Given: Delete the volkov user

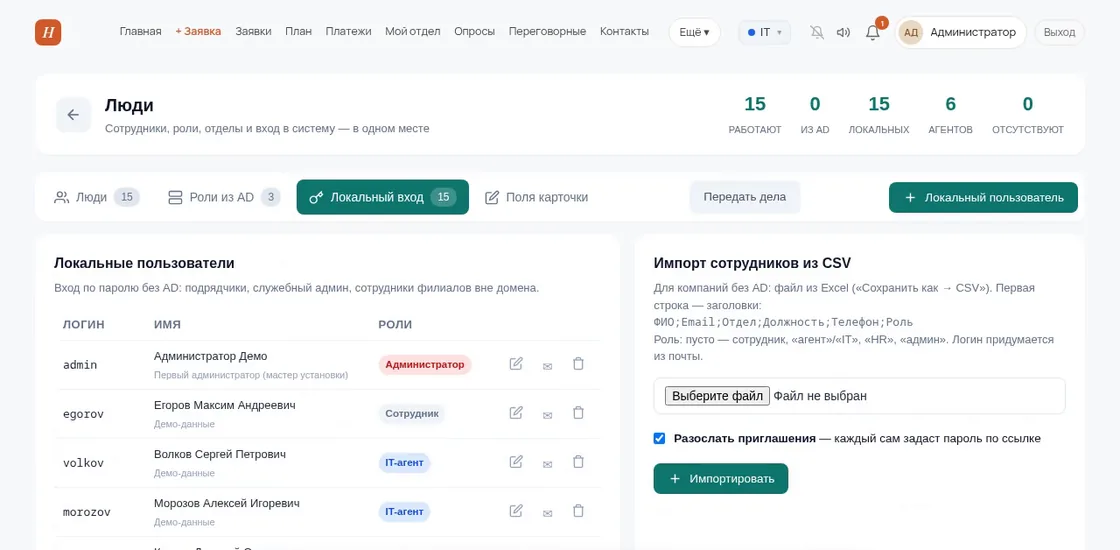Looking at the screenshot, I should click(579, 462).
